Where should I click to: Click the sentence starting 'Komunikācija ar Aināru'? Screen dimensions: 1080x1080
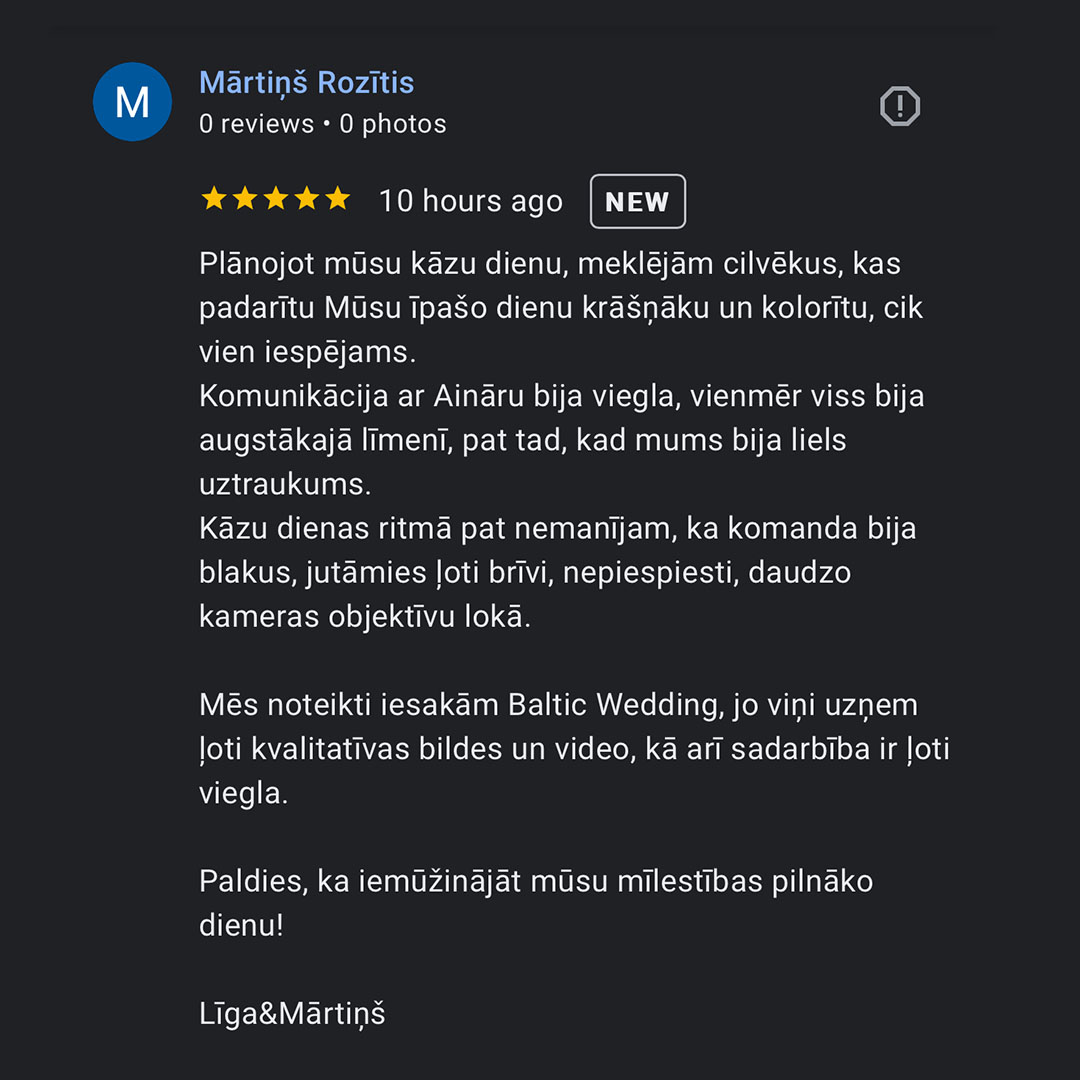pyautogui.click(x=561, y=440)
